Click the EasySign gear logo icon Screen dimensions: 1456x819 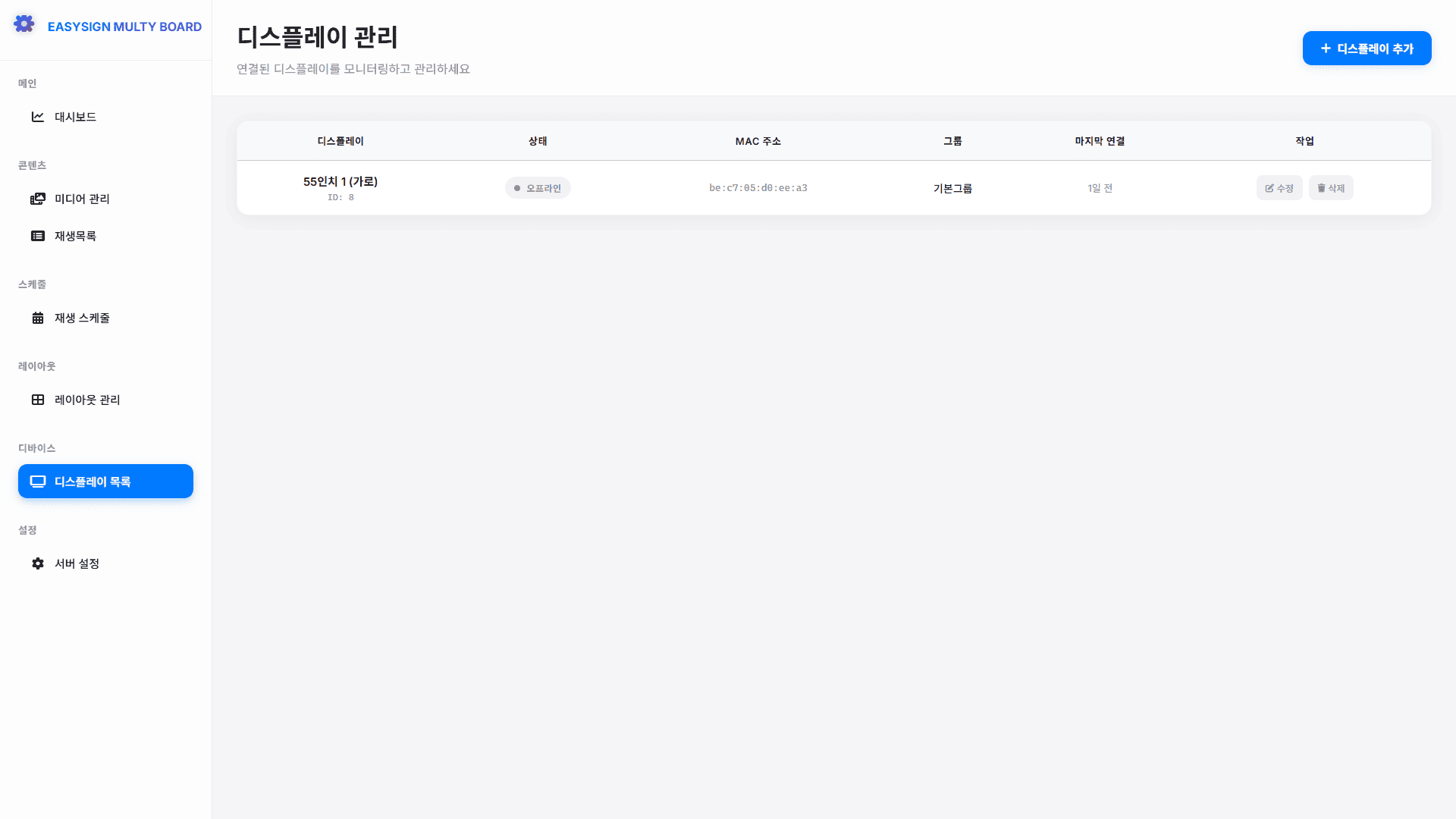click(24, 24)
